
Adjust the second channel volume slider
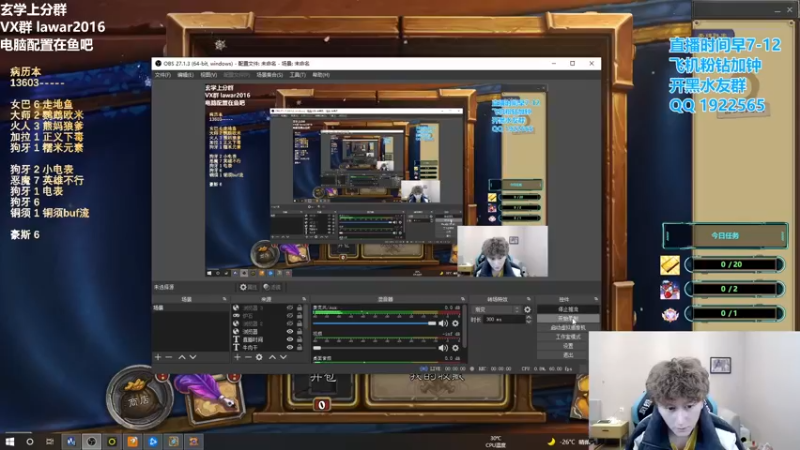click(x=374, y=348)
